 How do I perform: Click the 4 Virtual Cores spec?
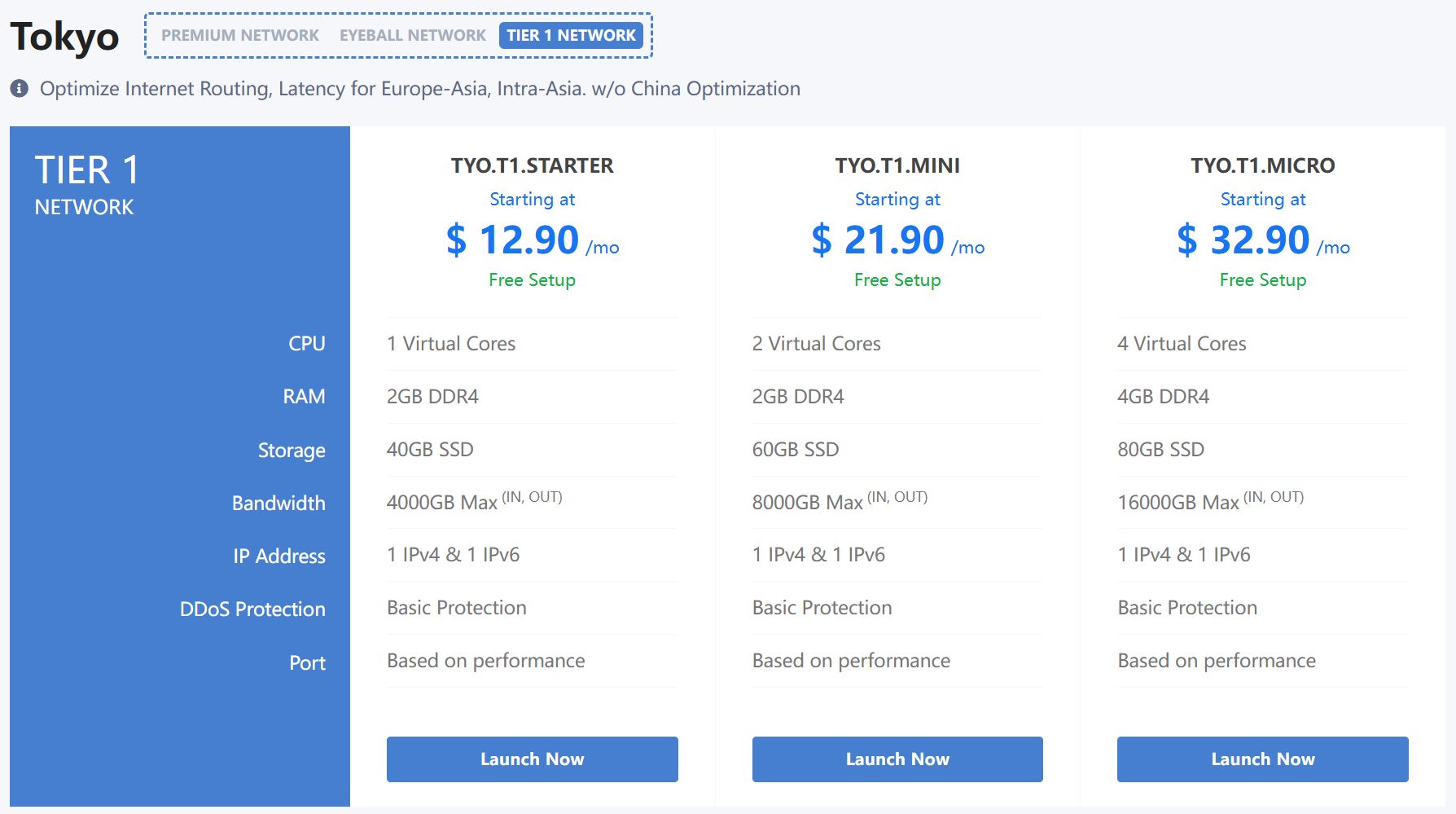[x=1182, y=344]
